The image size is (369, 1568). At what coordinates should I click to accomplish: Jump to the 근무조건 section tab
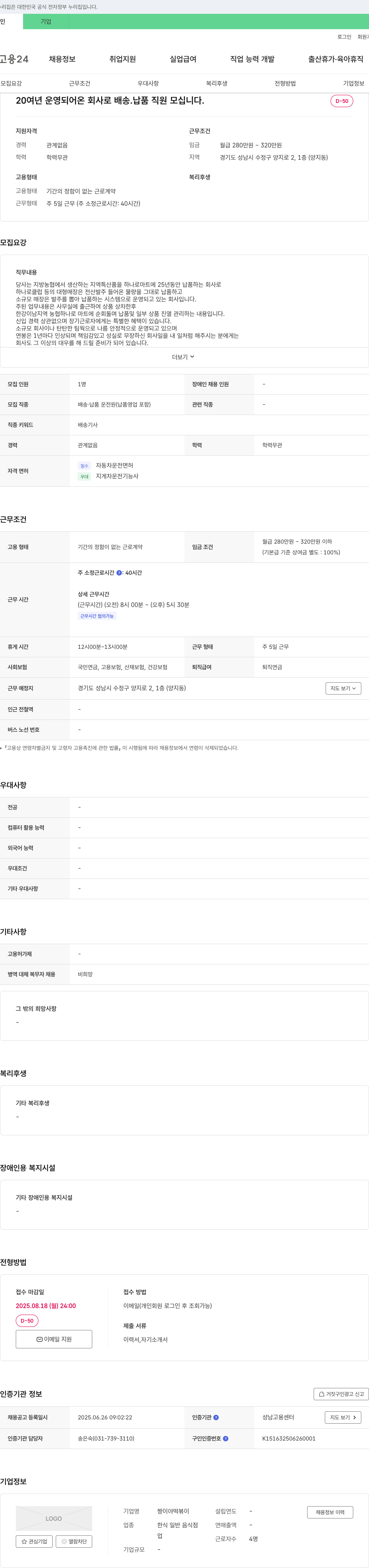(80, 83)
